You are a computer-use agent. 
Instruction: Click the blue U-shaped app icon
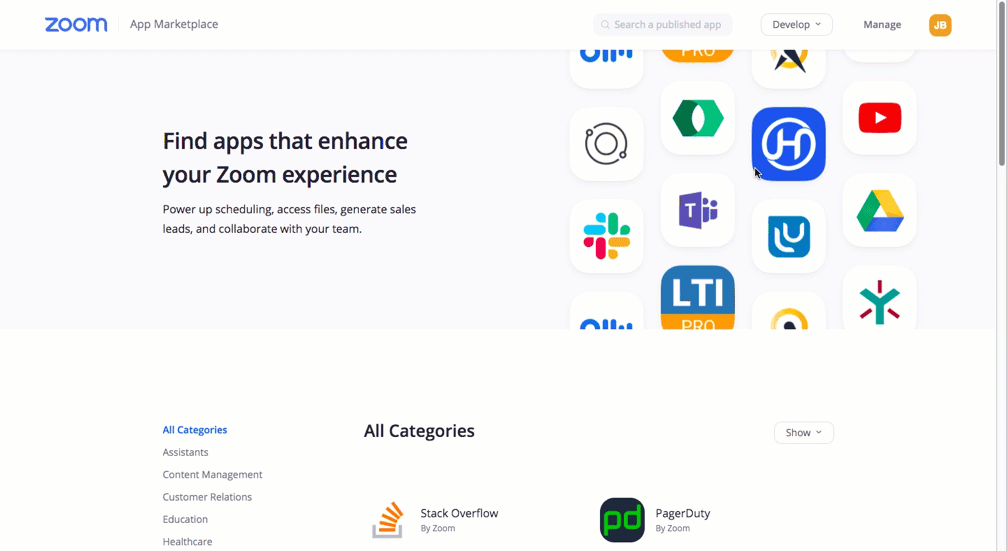click(x=789, y=236)
